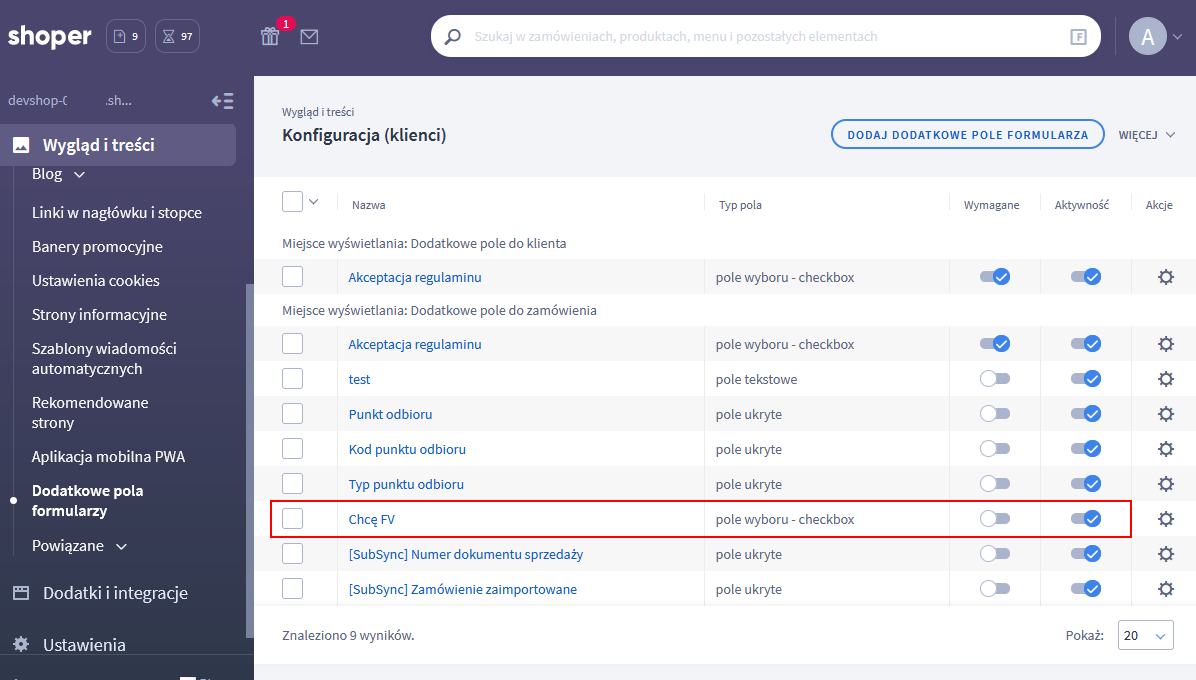
Task: Open gear actions for customer Akceptacja regulaminu
Action: pyautogui.click(x=1165, y=277)
